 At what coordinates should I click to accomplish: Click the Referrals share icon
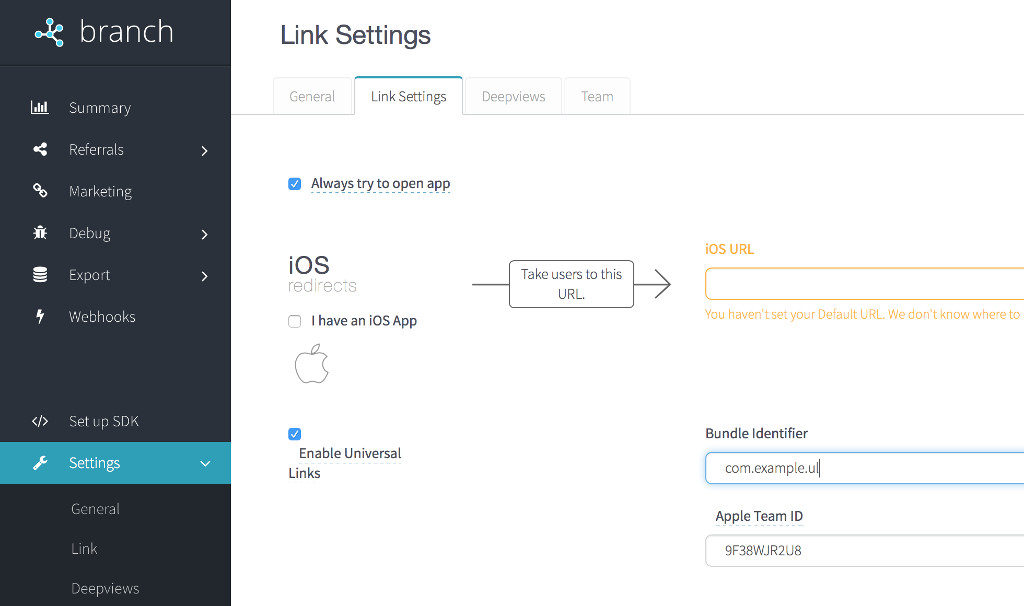click(40, 150)
